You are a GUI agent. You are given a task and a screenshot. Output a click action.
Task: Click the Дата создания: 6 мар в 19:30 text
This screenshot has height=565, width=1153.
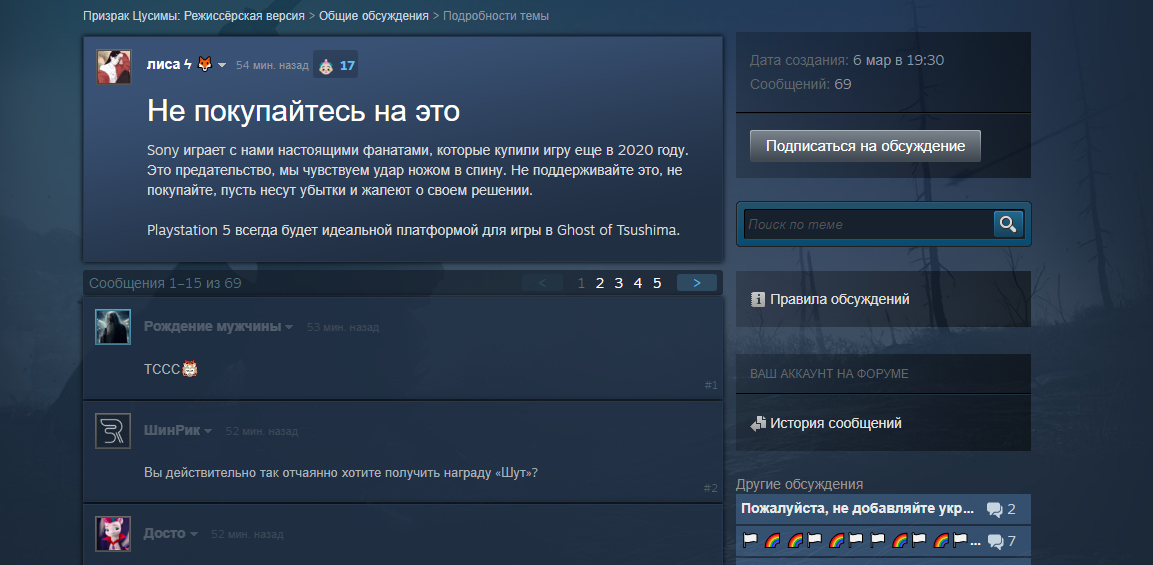(x=847, y=60)
